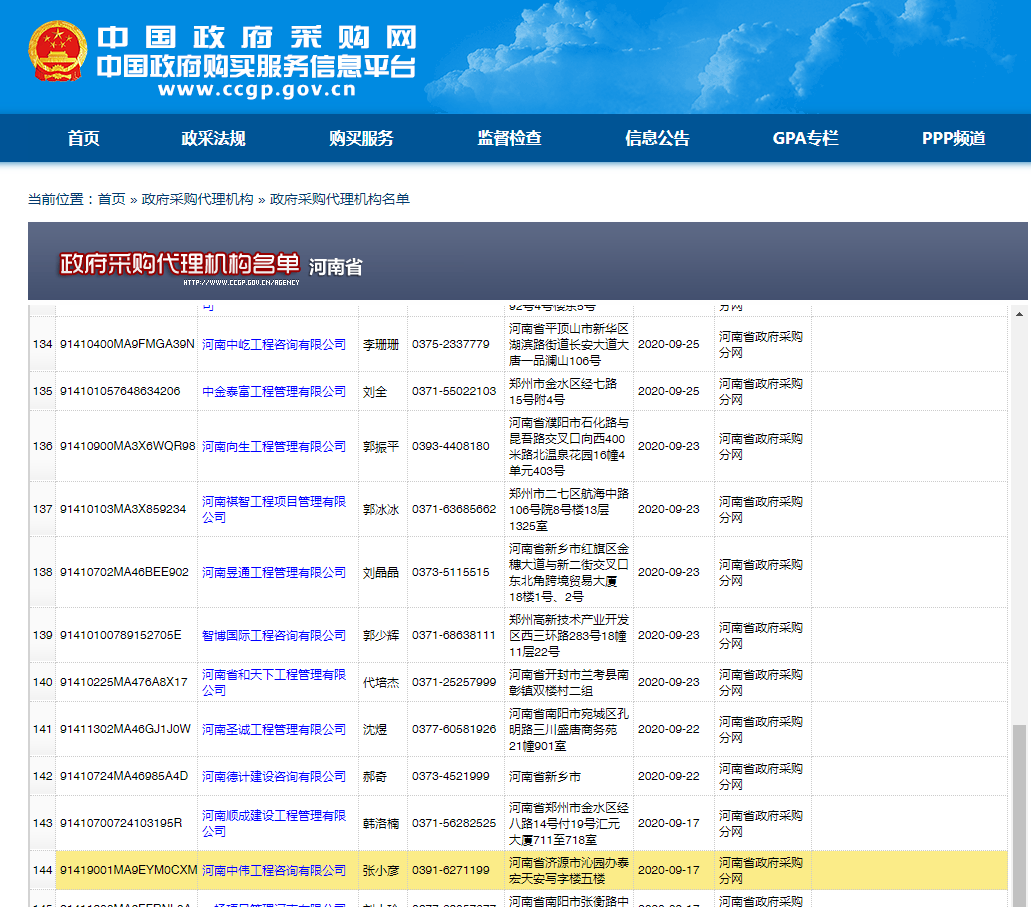Screen dimensions: 1031x907
Task: Open the 监督检查 navigation item
Action: tap(509, 139)
